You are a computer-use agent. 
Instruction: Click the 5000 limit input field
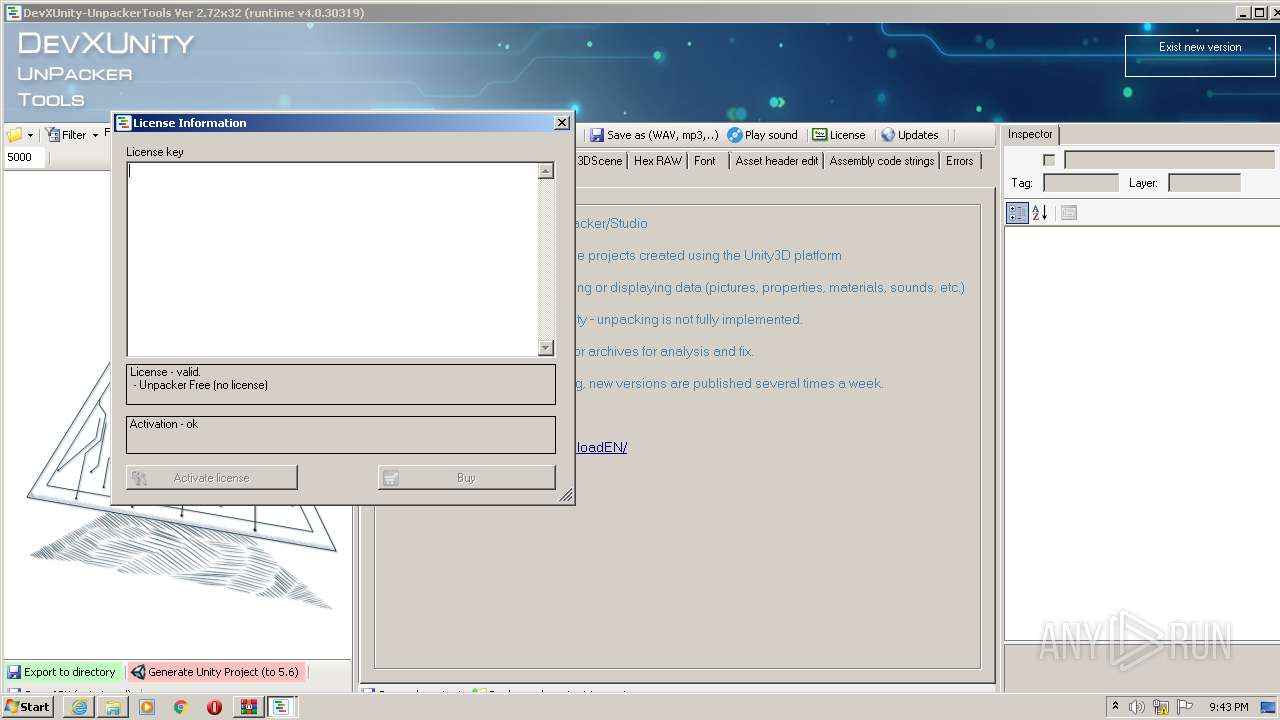tap(24, 157)
